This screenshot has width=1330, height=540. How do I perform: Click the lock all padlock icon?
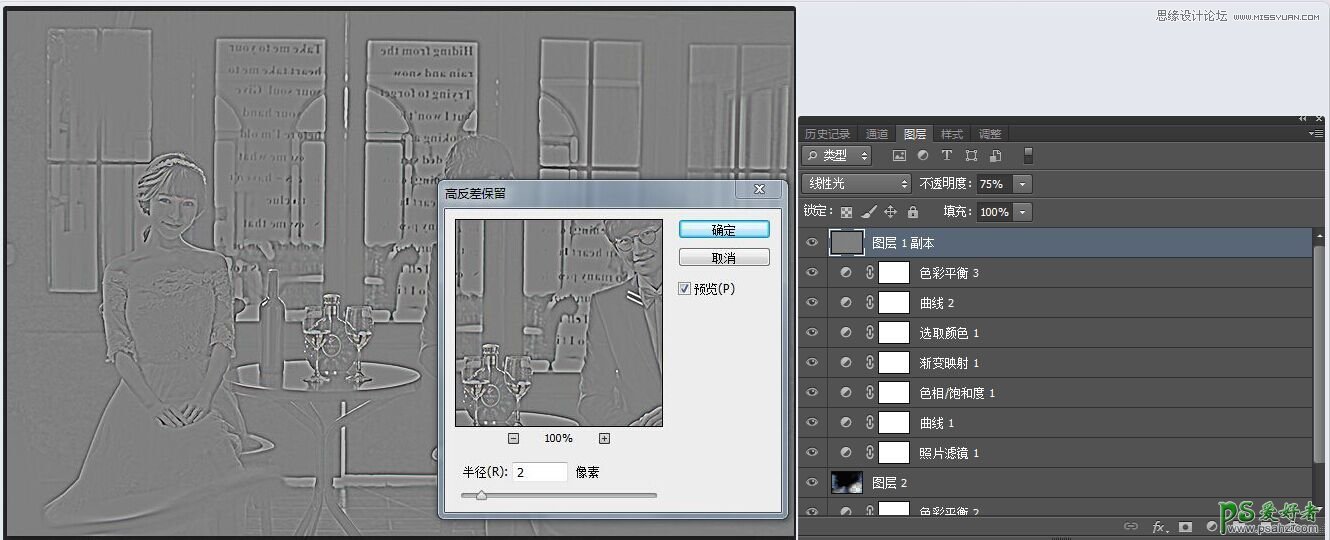pyautogui.click(x=912, y=212)
